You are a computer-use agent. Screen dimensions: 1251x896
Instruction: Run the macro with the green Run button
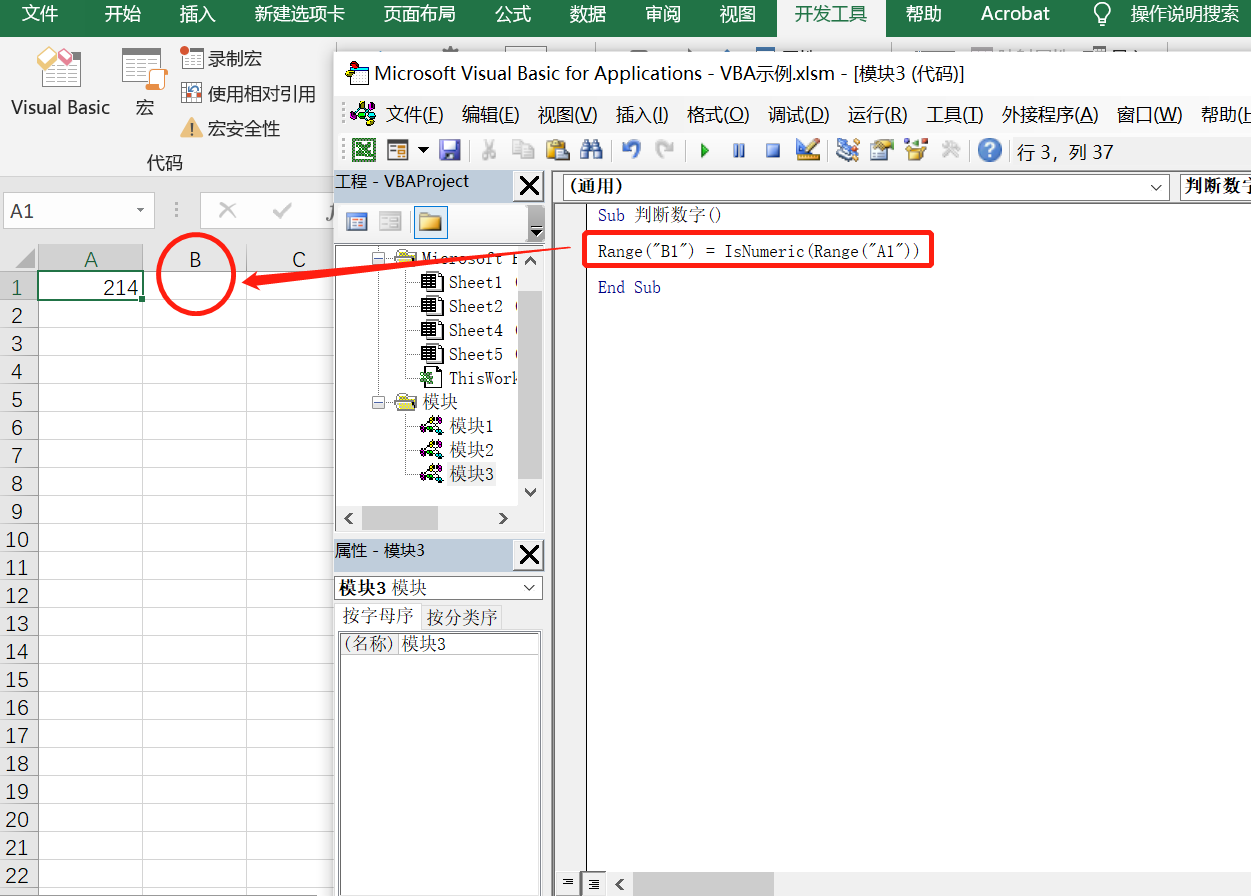click(704, 149)
